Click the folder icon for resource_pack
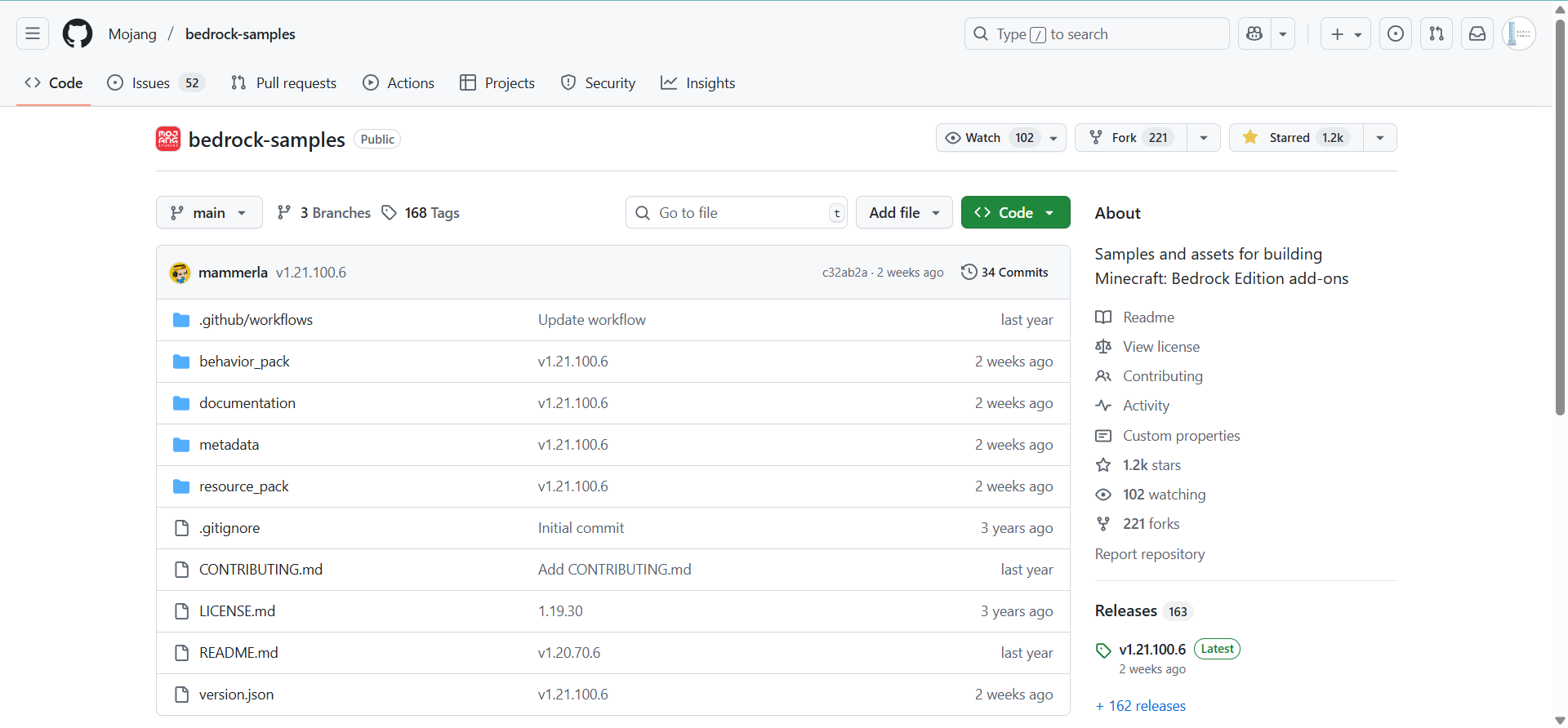 click(x=181, y=486)
